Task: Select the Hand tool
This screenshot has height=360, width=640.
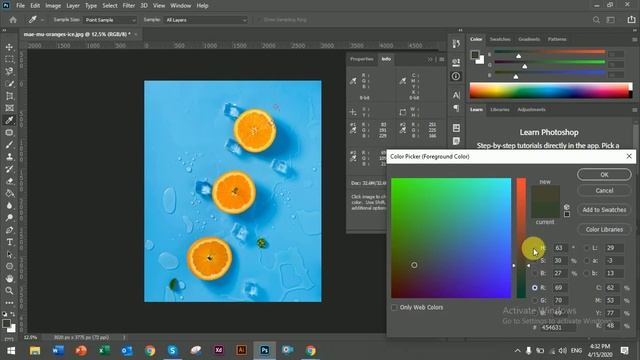Action: tap(9, 278)
